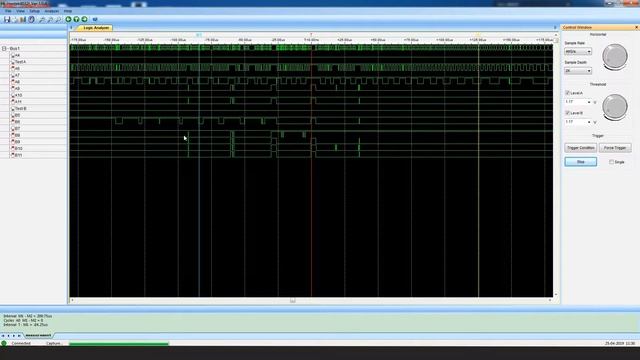Viewport: 640px width, 360px height.
Task: Open the Help menu
Action: [x=68, y=11]
